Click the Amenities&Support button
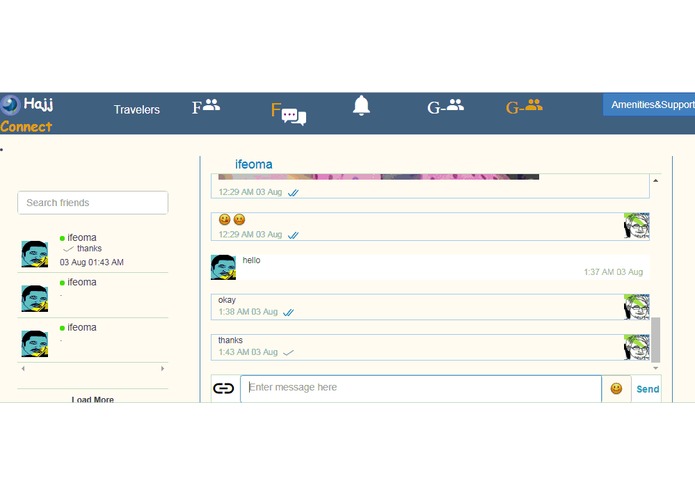The image size is (695, 494). (649, 105)
